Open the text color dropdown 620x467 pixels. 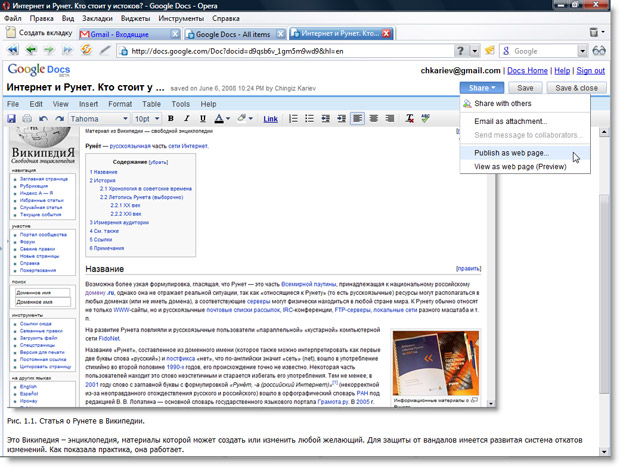222,118
